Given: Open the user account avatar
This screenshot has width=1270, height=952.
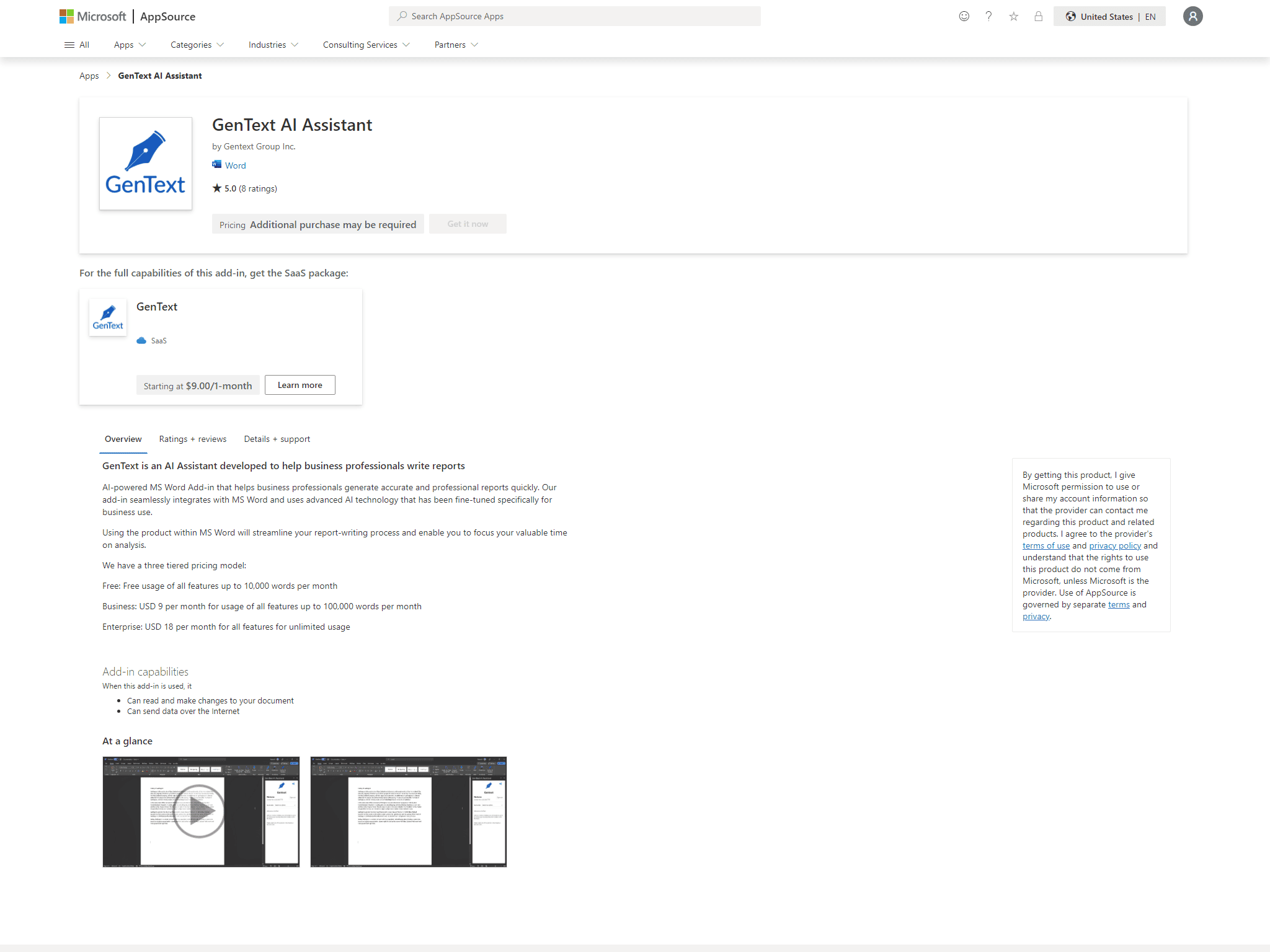Looking at the screenshot, I should coord(1192,16).
